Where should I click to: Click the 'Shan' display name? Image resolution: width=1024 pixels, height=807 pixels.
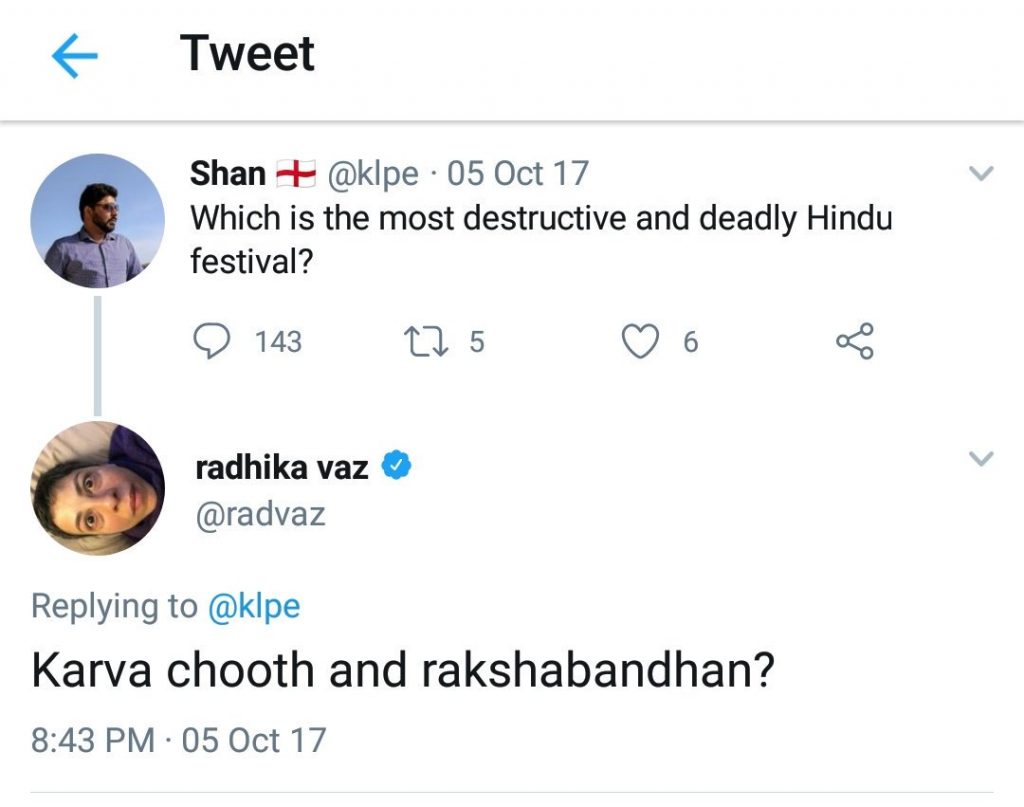coord(227,174)
